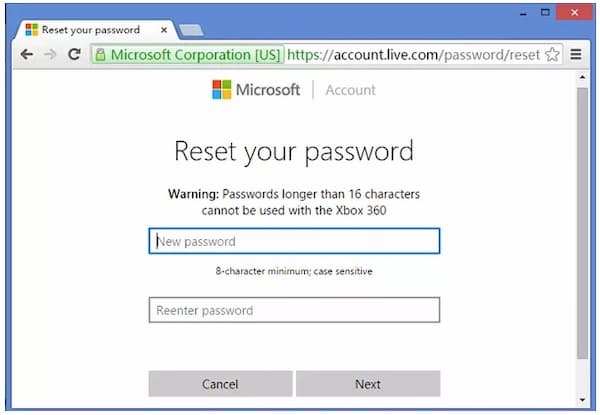
Task: Click the scrollbar down arrow
Action: click(582, 400)
